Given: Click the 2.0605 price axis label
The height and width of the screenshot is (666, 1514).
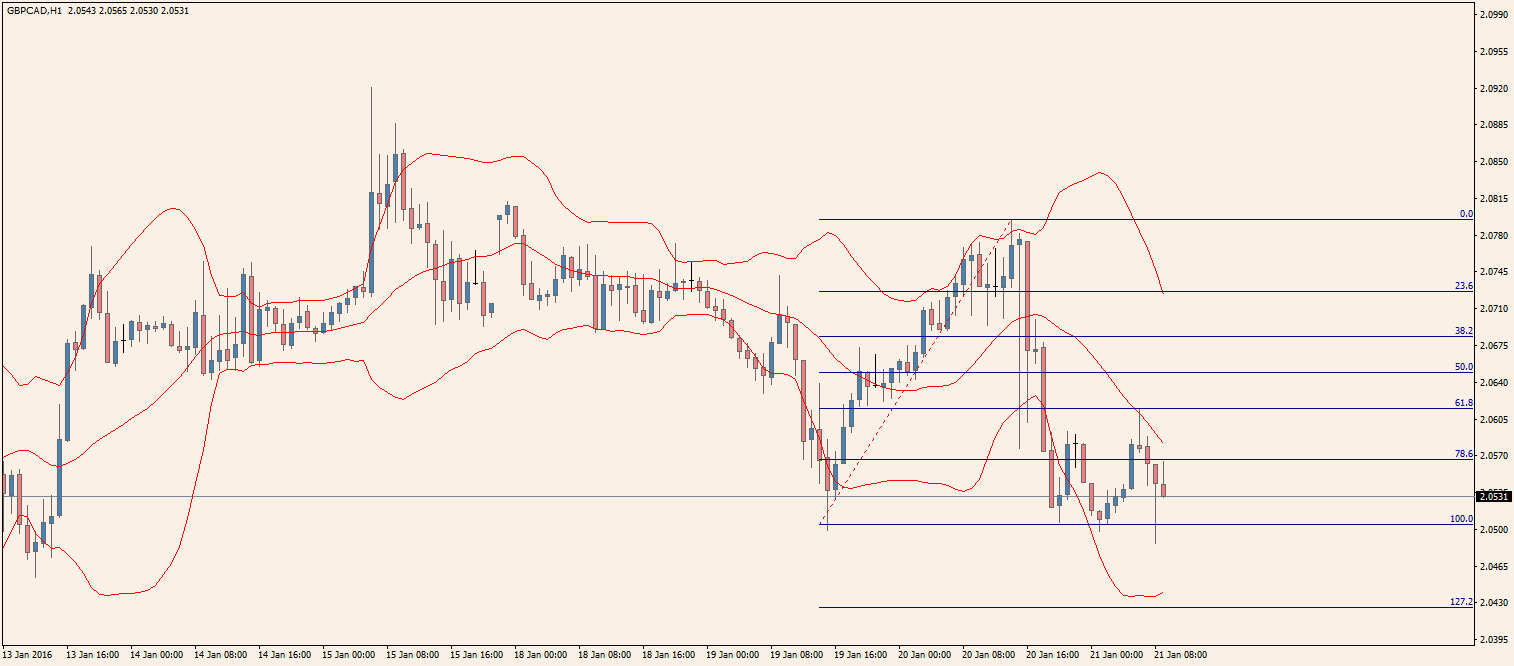Looking at the screenshot, I should (1494, 419).
